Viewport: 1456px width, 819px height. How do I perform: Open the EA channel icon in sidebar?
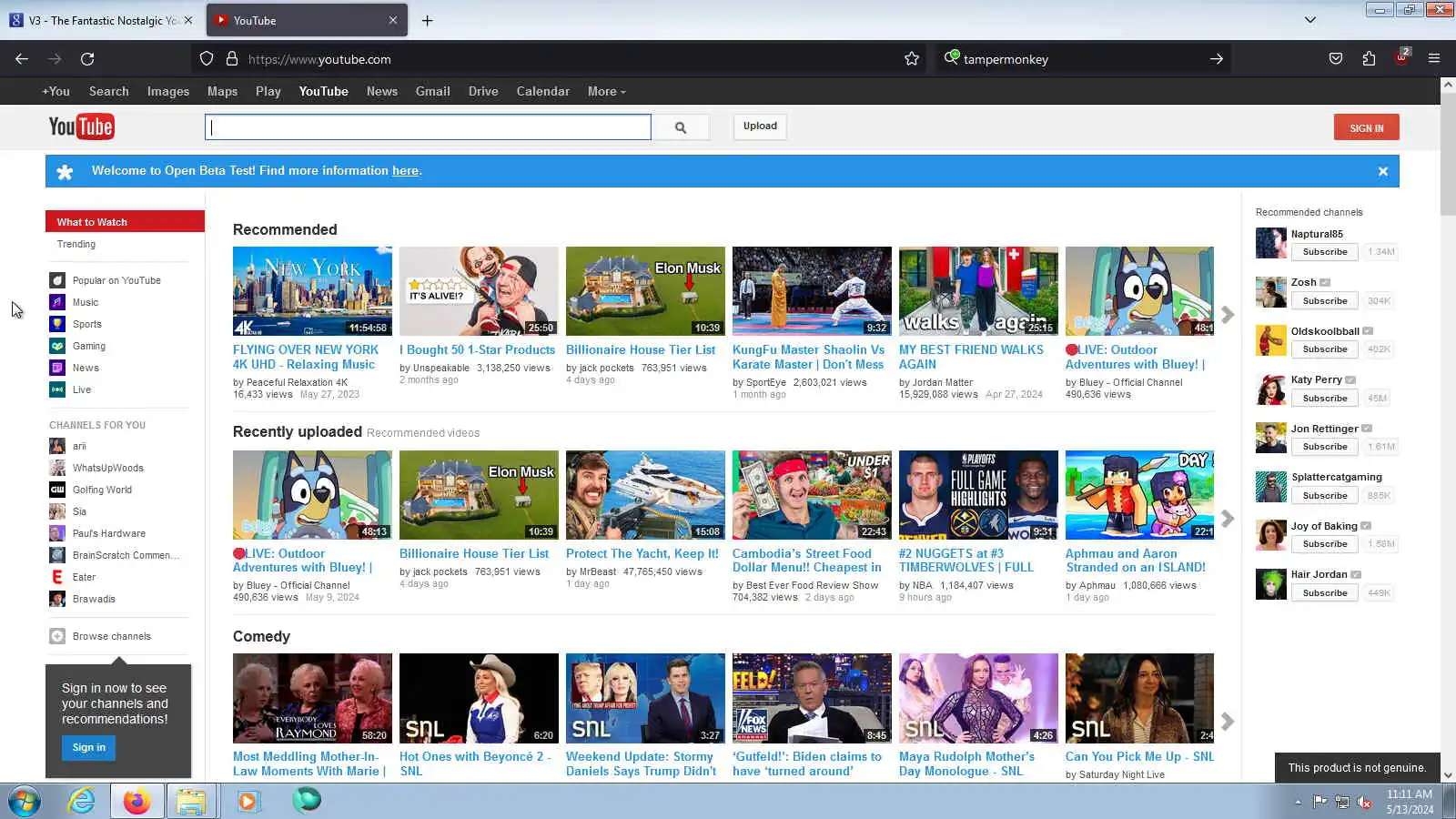click(57, 577)
